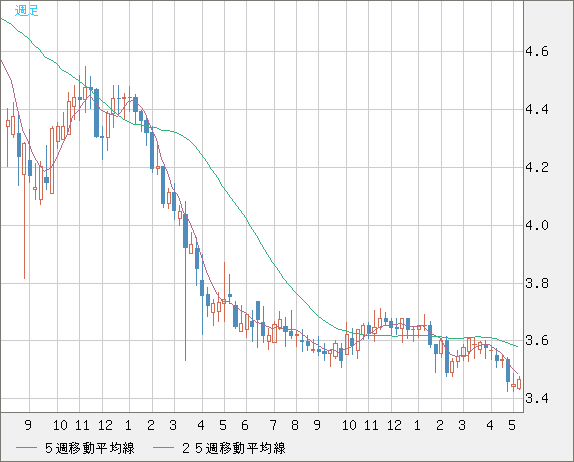Click the 3.6 price axis label
Image resolution: width=574 pixels, height=462 pixels.
point(537,340)
